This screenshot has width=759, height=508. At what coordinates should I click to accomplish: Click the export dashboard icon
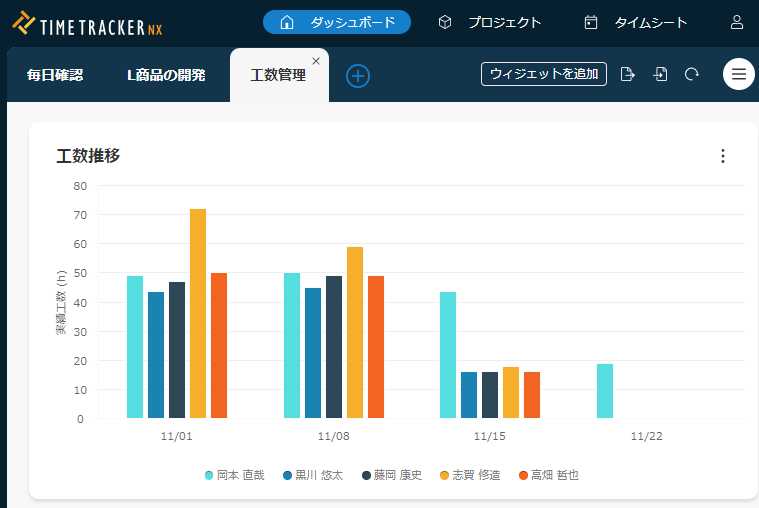point(628,74)
